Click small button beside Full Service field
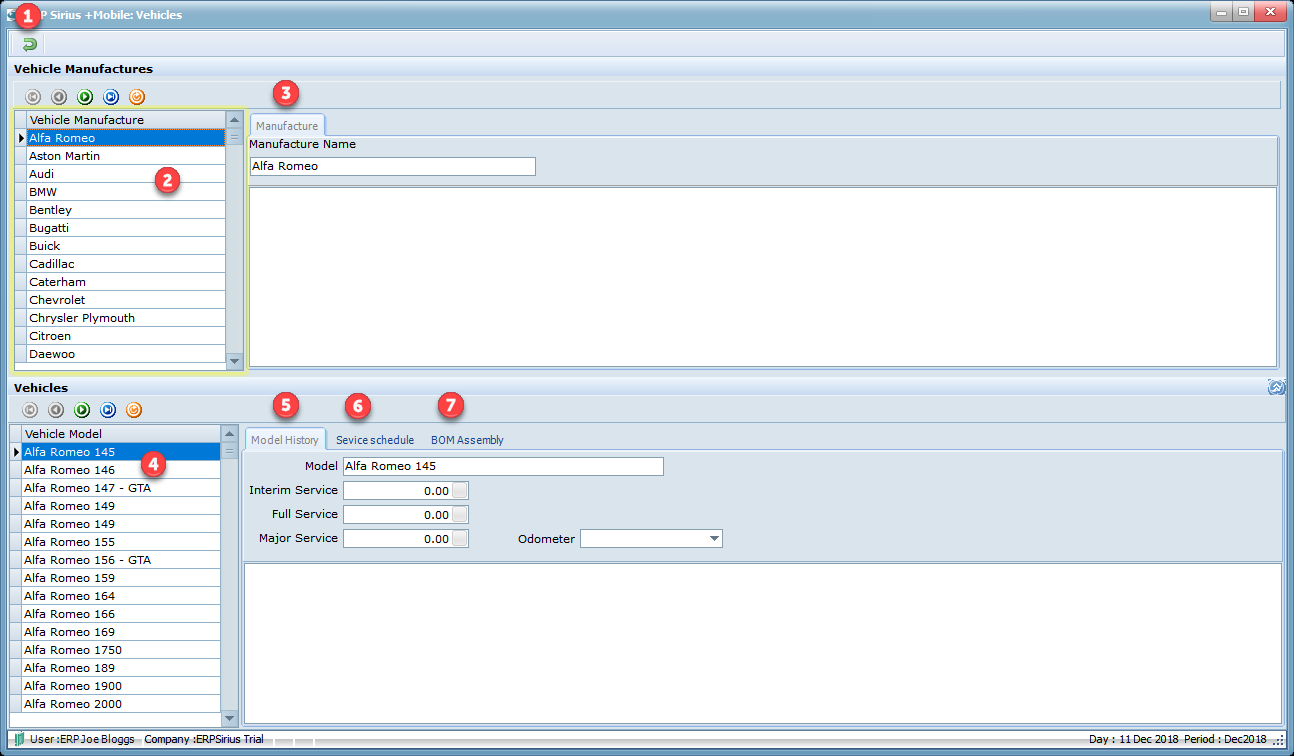Image resolution: width=1294 pixels, height=756 pixels. coord(460,515)
